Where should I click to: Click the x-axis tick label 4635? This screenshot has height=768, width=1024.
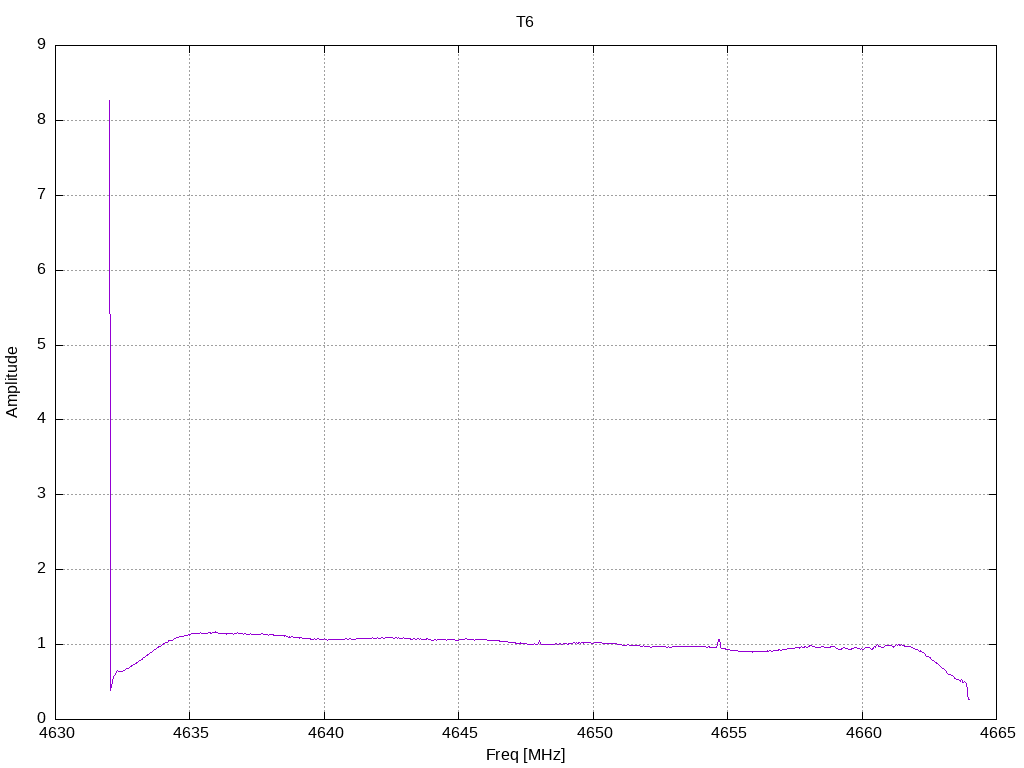[191, 733]
